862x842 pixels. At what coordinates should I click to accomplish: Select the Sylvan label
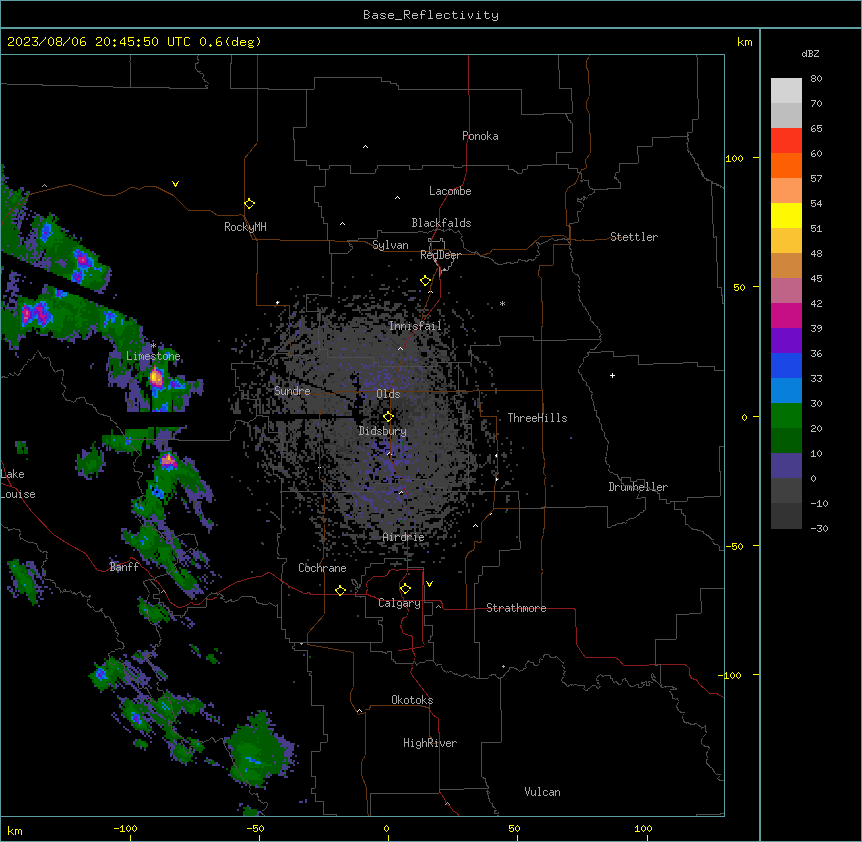click(x=390, y=245)
